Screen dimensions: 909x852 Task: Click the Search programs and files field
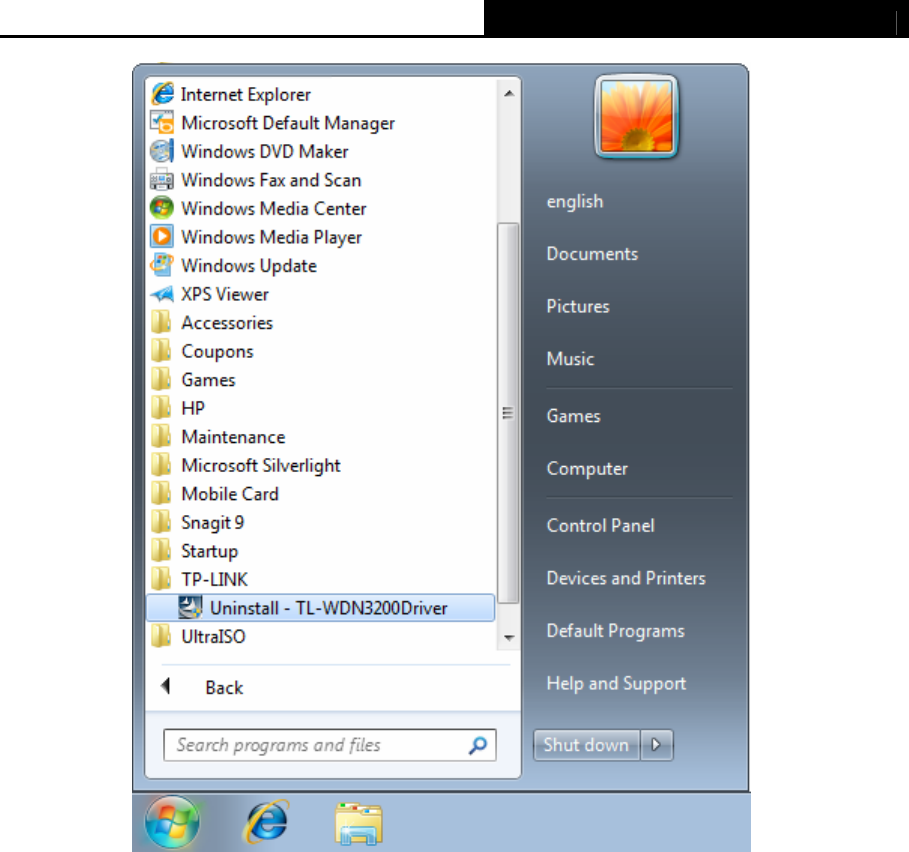coord(329,745)
